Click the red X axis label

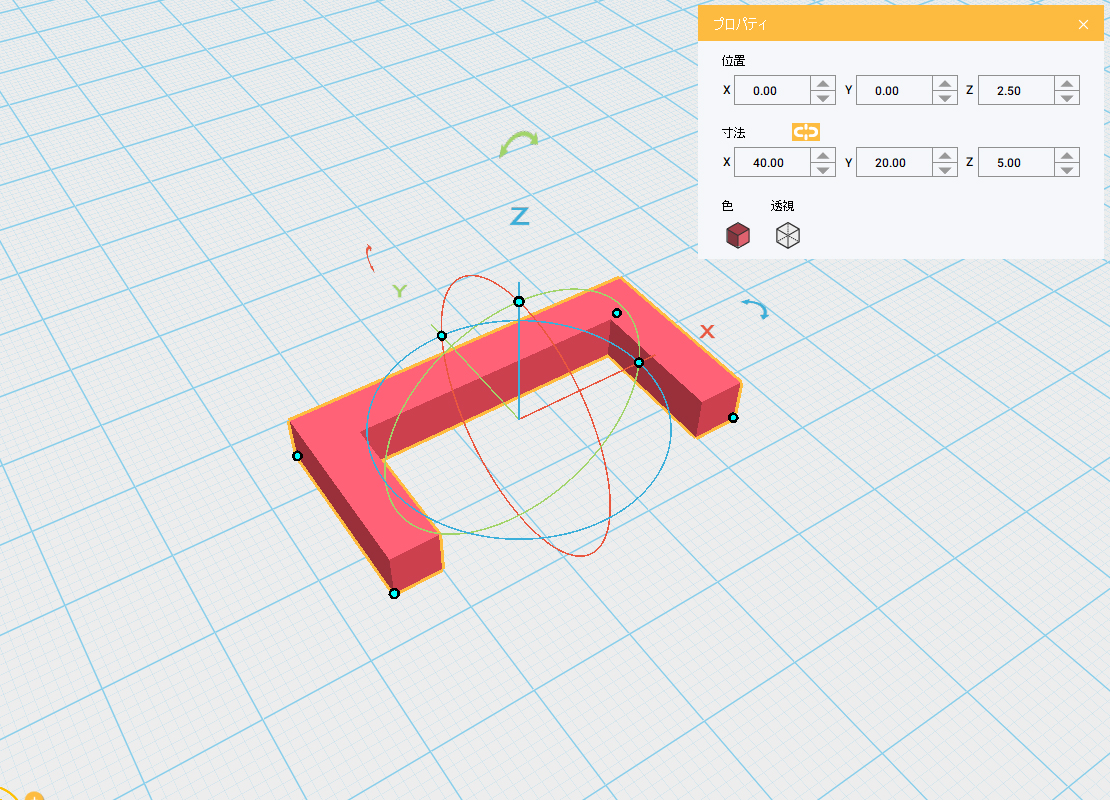click(707, 331)
